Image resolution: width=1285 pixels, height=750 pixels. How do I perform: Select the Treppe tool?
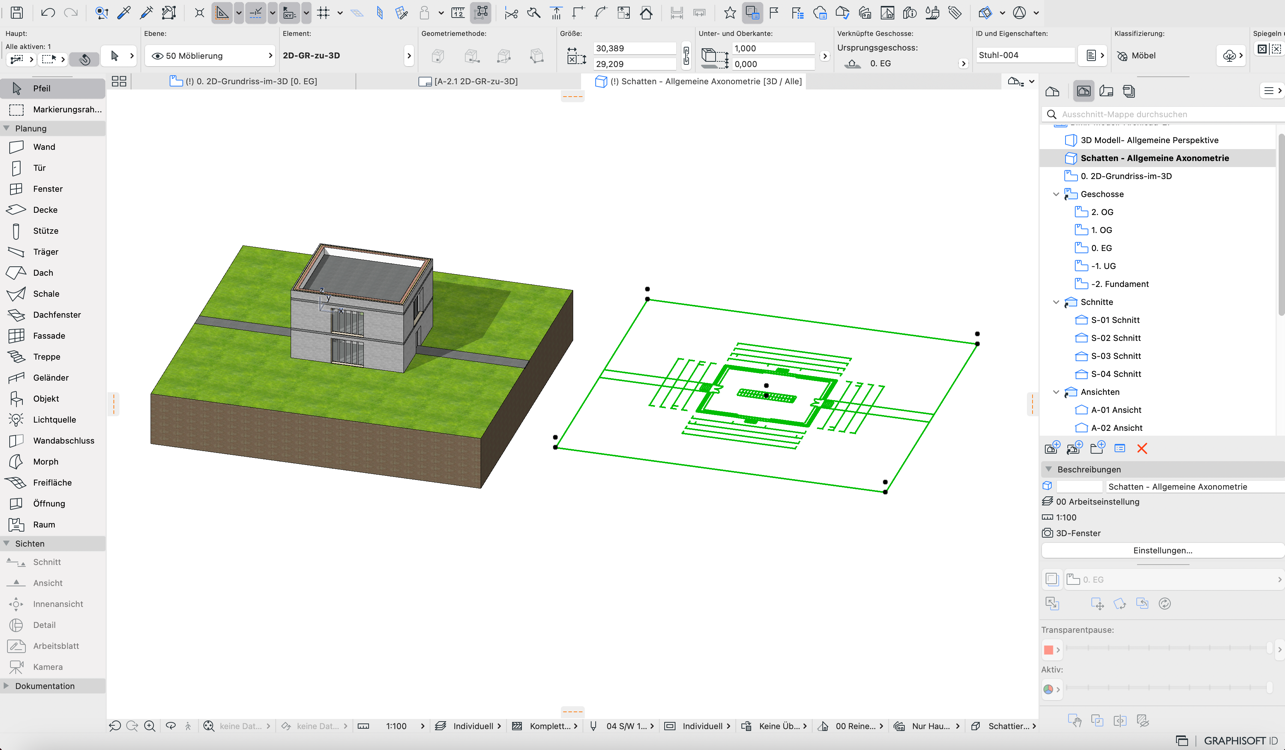(53, 357)
